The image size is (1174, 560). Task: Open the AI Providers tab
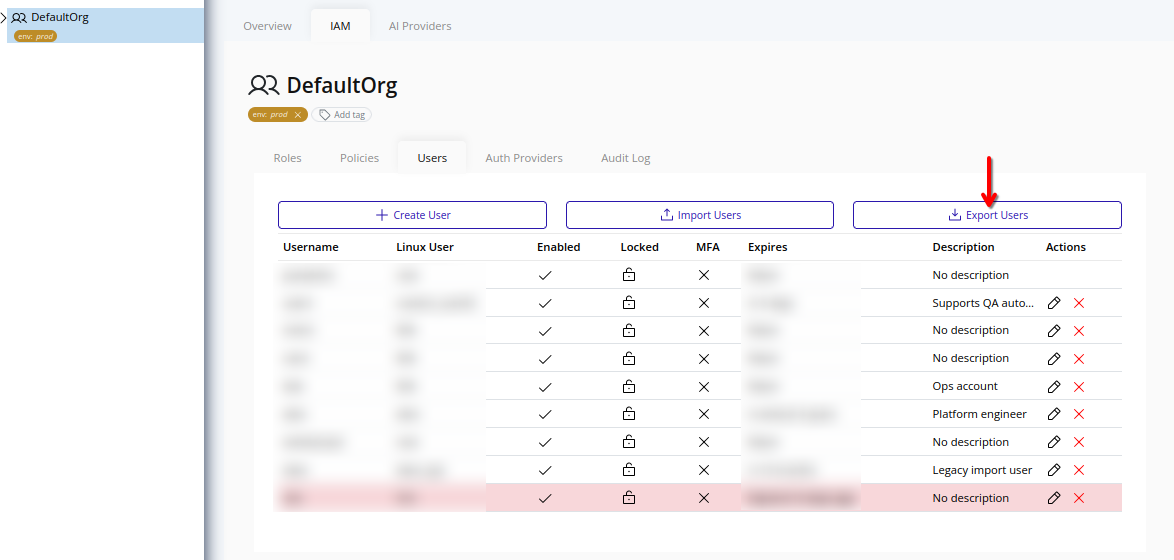pos(420,26)
